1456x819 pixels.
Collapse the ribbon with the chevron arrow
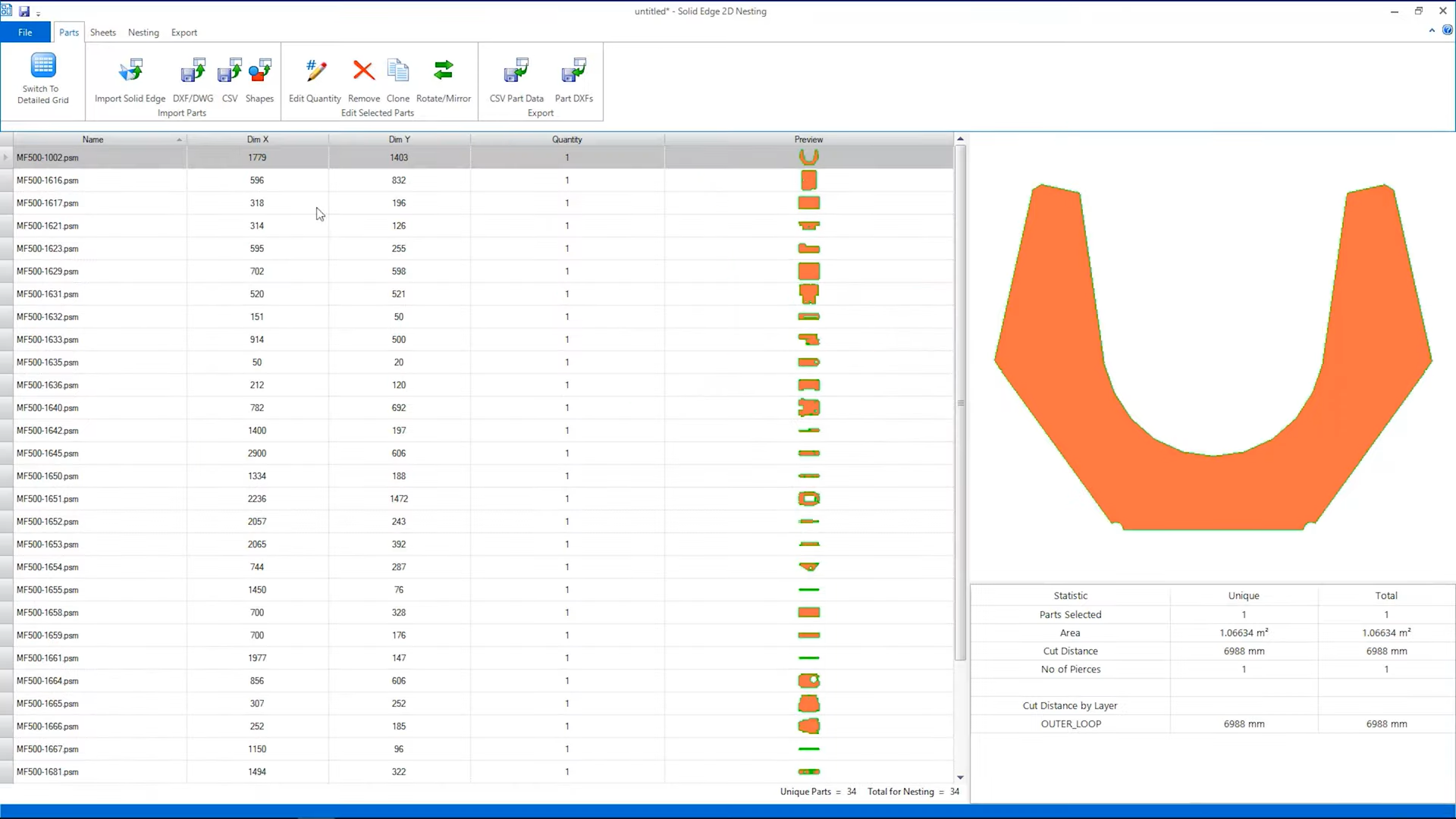tap(1433, 30)
